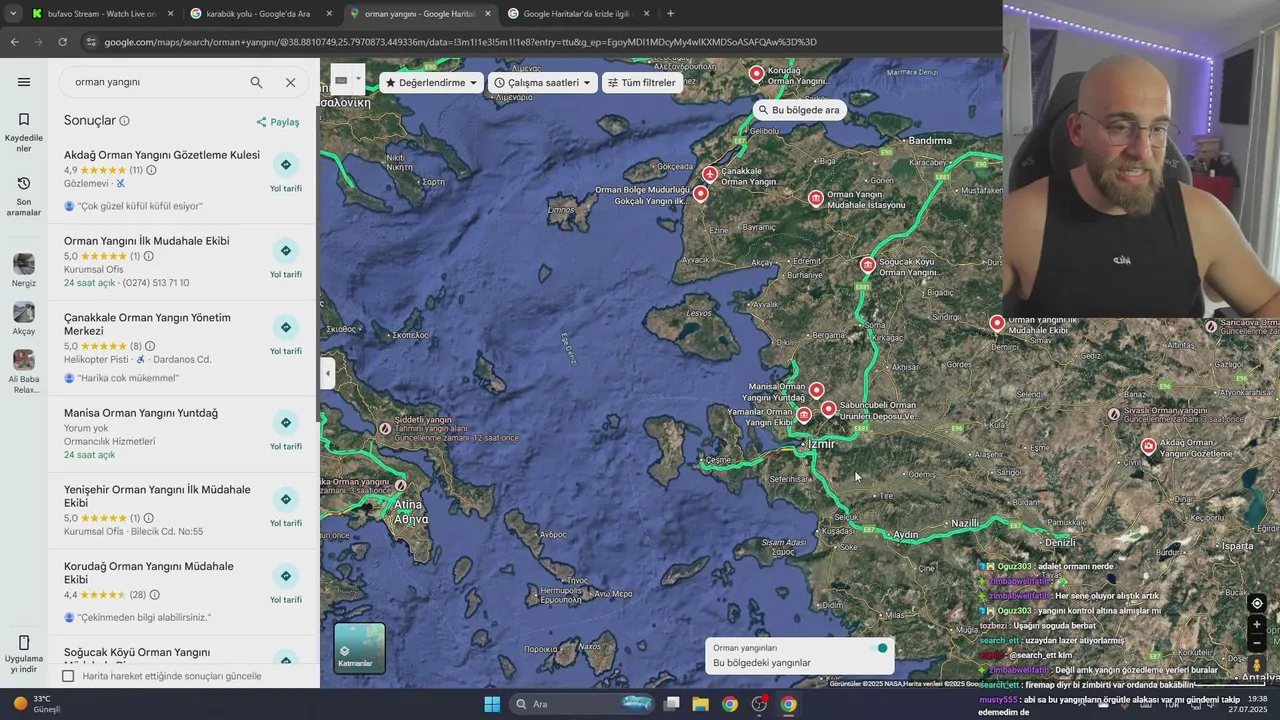The width and height of the screenshot is (1280, 720).
Task: Click the Soğucak Köyü Orman Yangını pin
Action: click(868, 265)
